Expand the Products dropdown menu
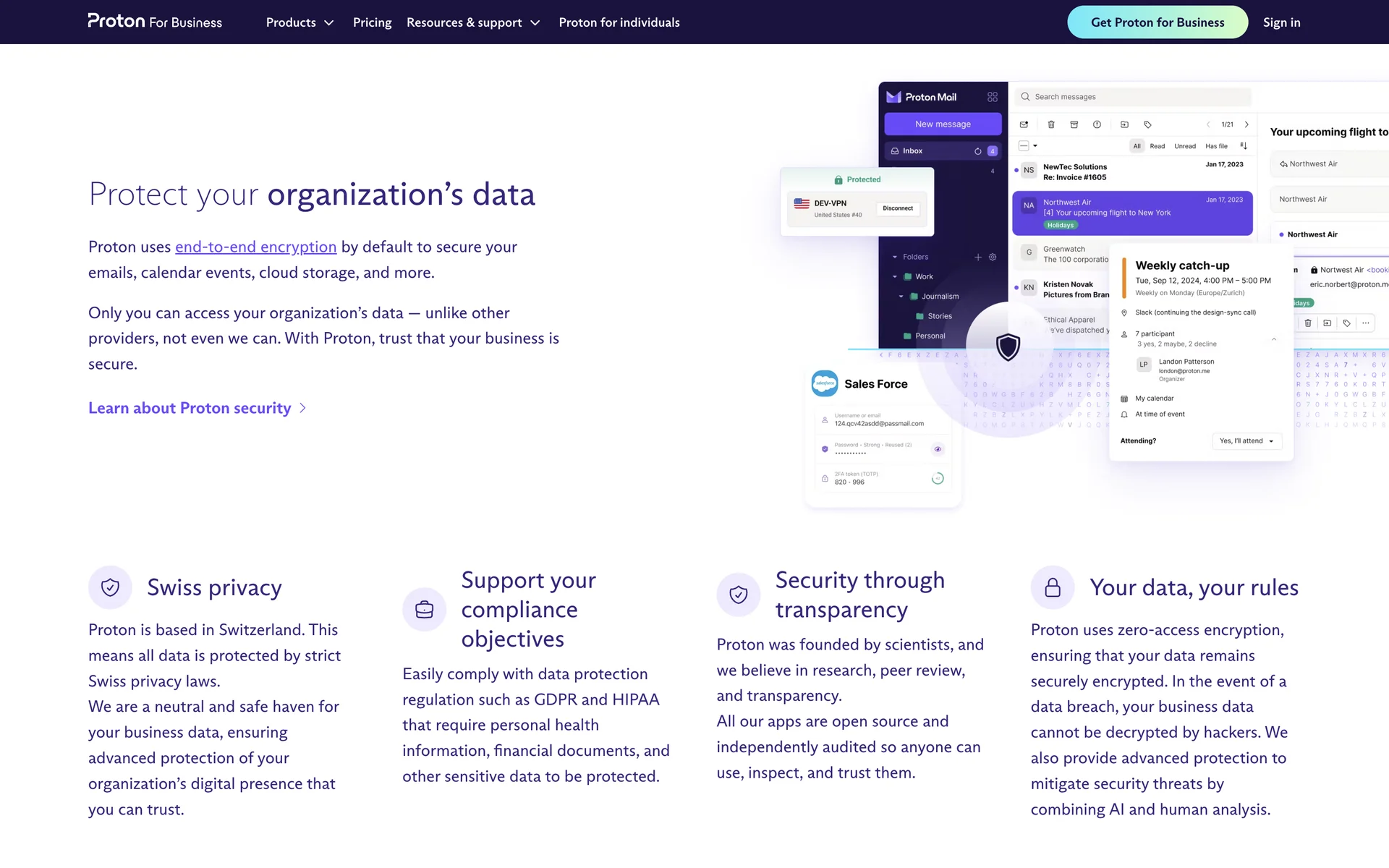Viewport: 1389px width, 868px height. click(300, 22)
